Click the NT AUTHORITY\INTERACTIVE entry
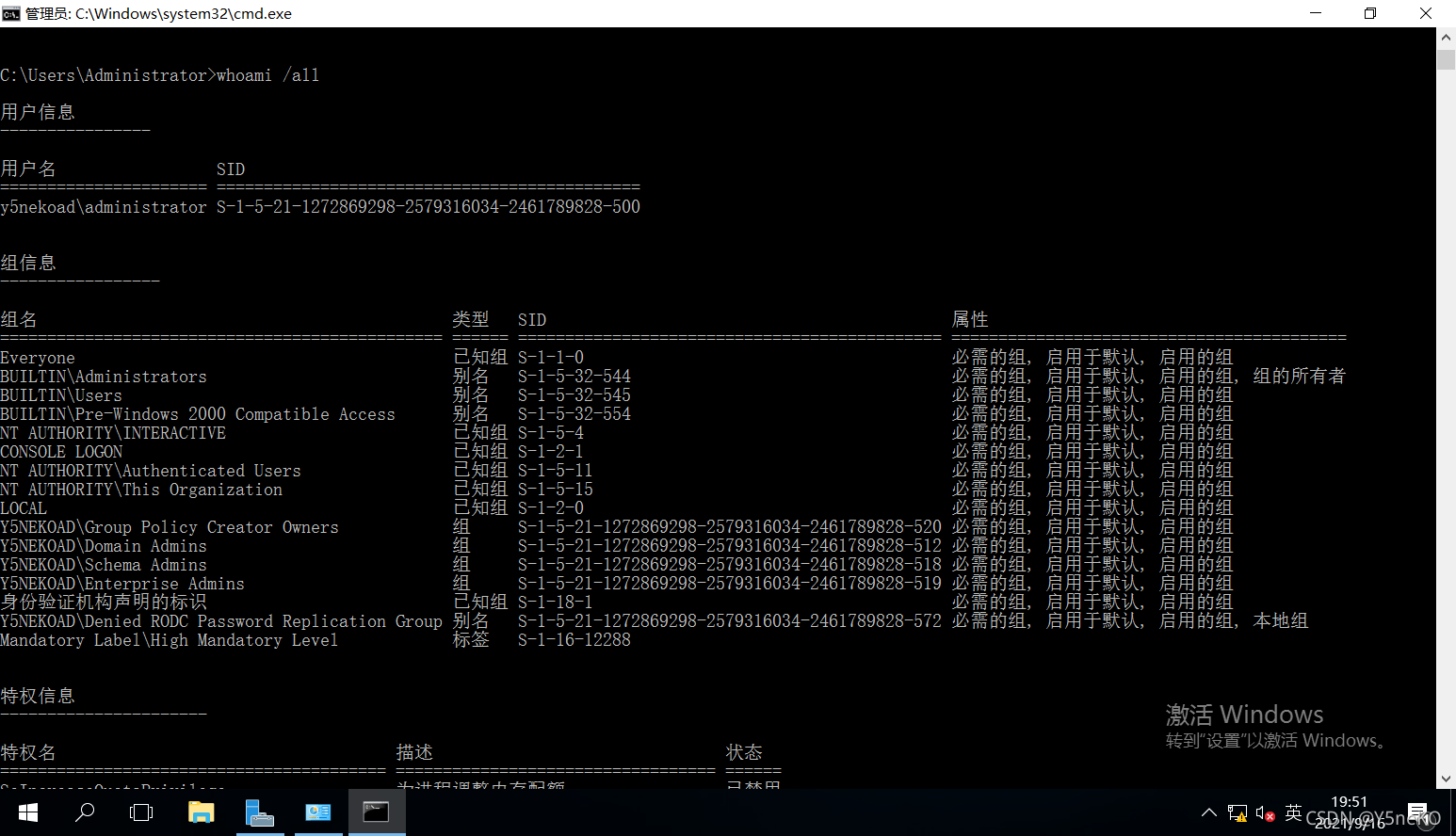 click(113, 433)
